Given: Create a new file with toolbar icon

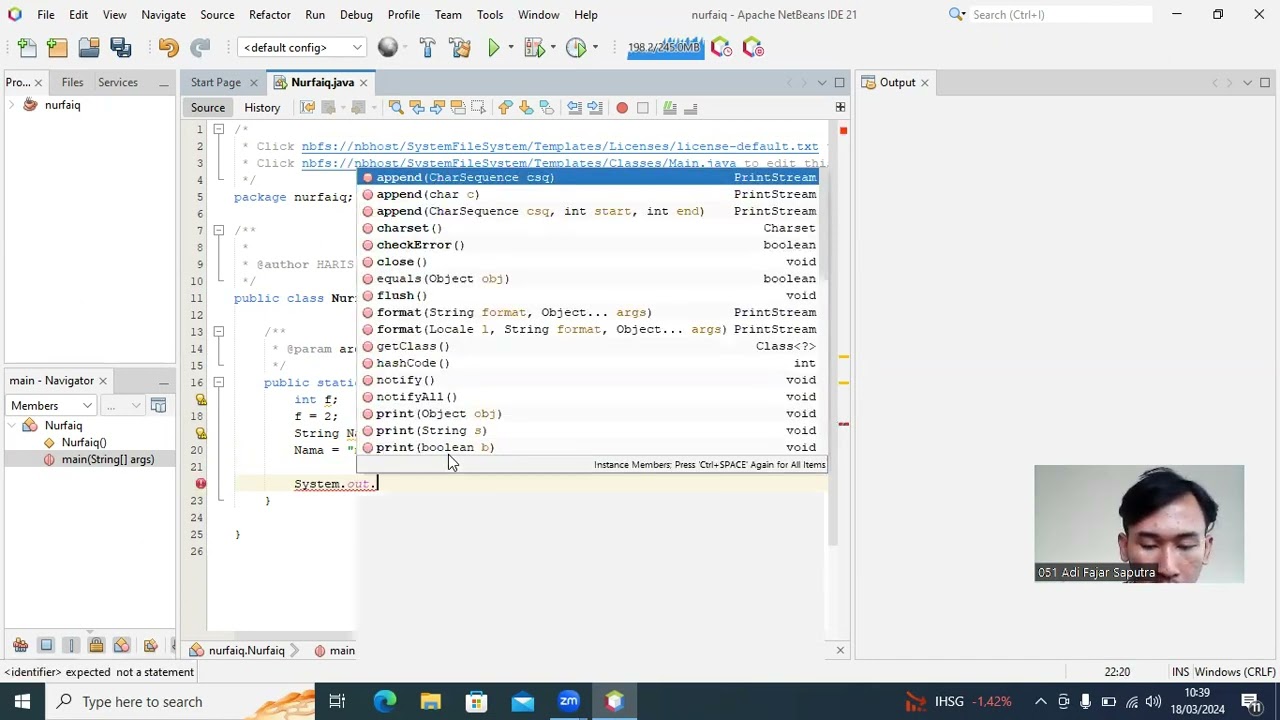Looking at the screenshot, I should [27, 47].
